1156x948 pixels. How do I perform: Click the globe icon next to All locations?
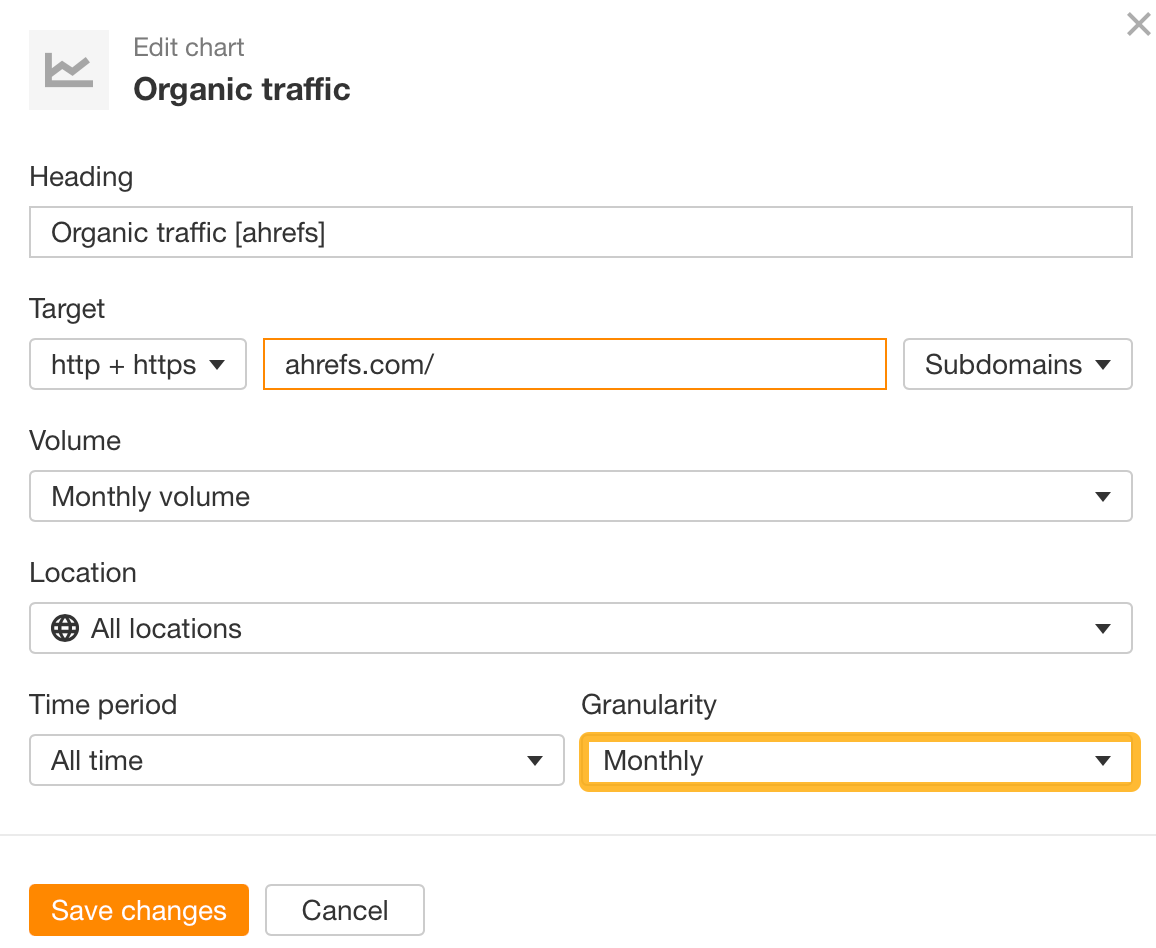[x=64, y=628]
